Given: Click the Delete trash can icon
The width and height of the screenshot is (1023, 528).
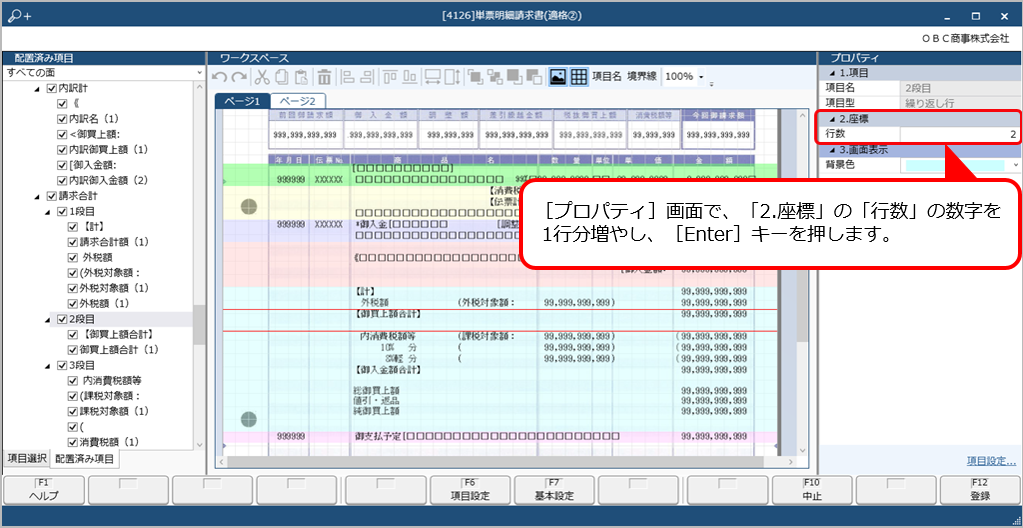Looking at the screenshot, I should click(324, 77).
